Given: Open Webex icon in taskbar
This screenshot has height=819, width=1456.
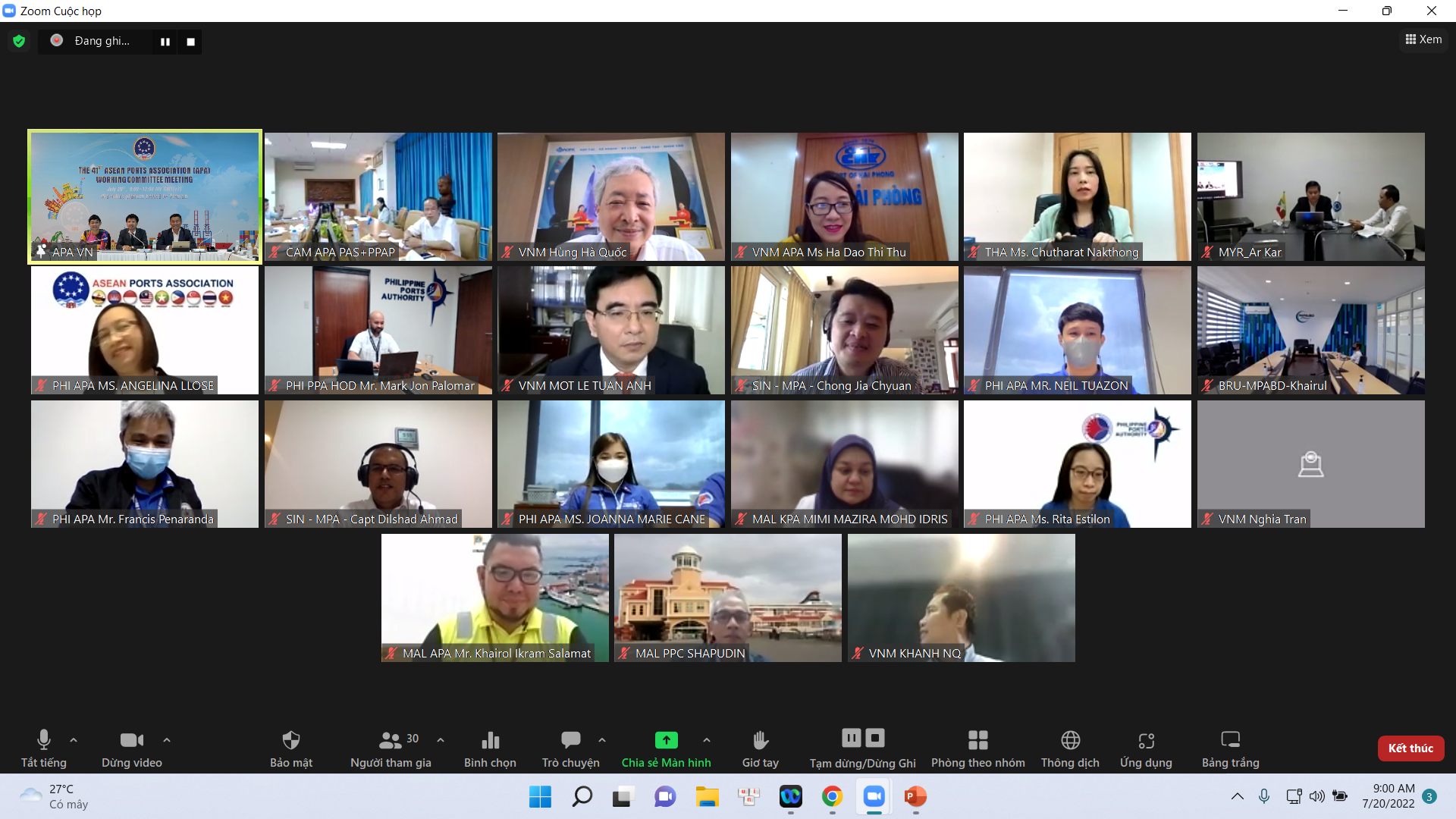Looking at the screenshot, I should click(x=790, y=796).
